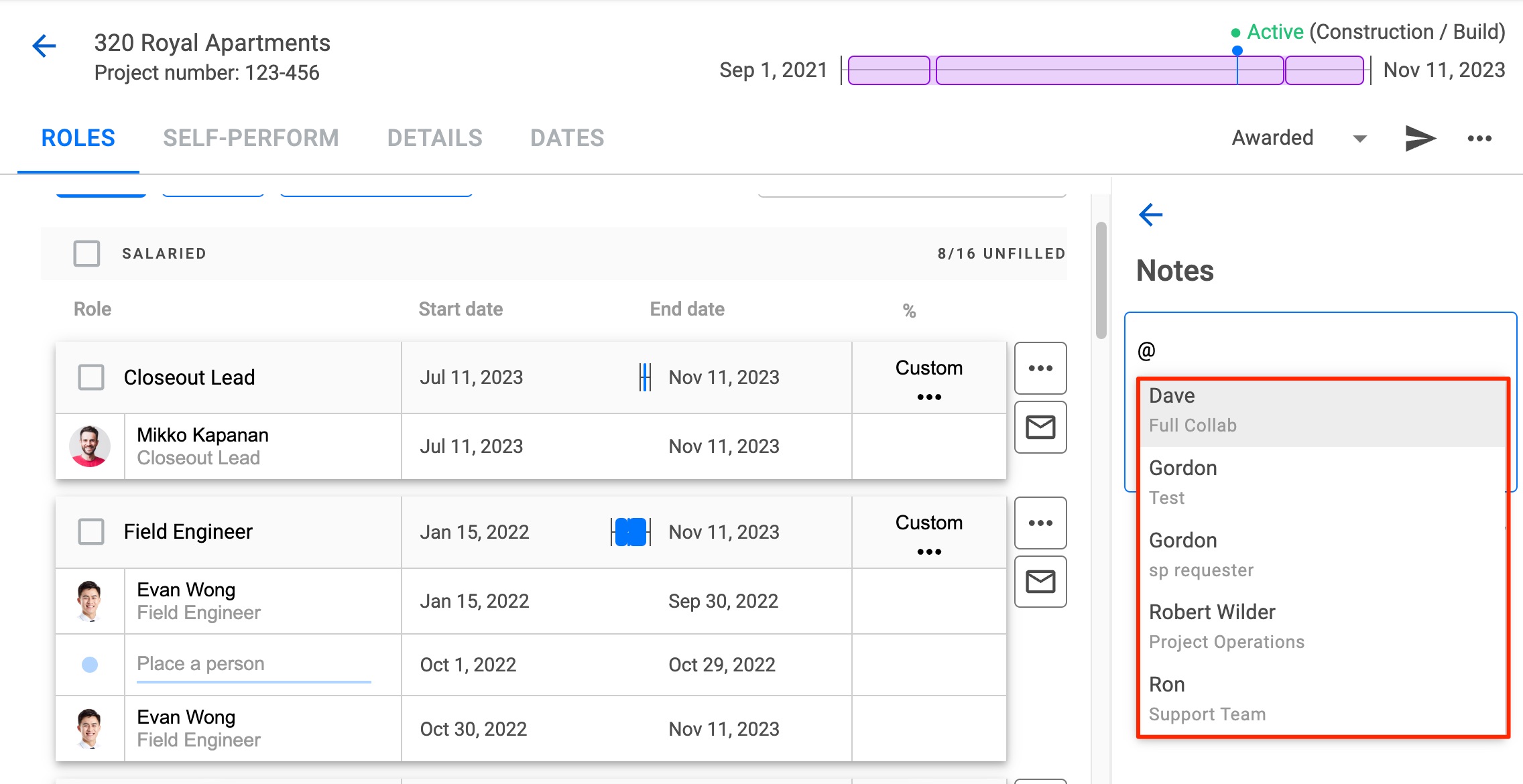Viewport: 1523px width, 784px height.
Task: Expand Custom allocation options for Closeout Lead
Action: pyautogui.click(x=928, y=396)
